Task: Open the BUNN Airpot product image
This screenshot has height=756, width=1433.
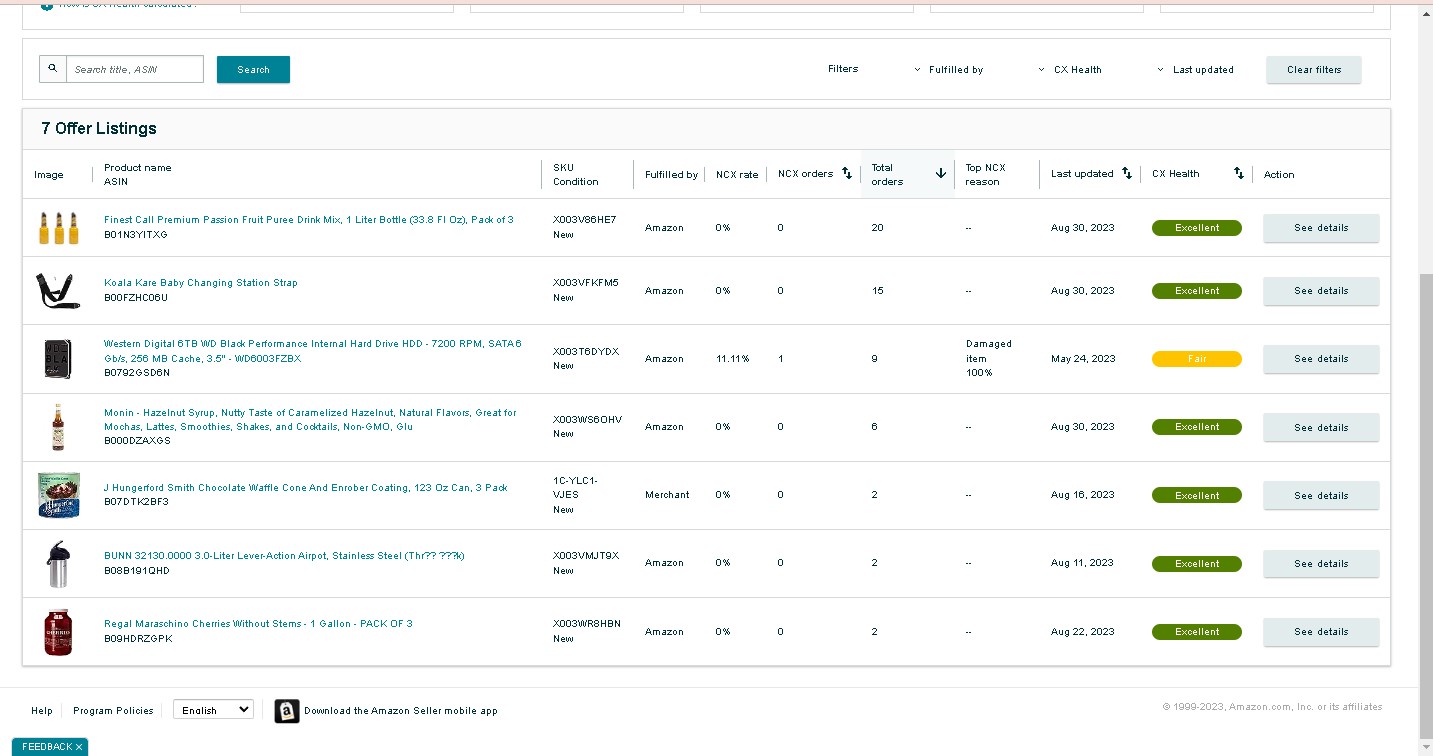Action: tap(58, 564)
